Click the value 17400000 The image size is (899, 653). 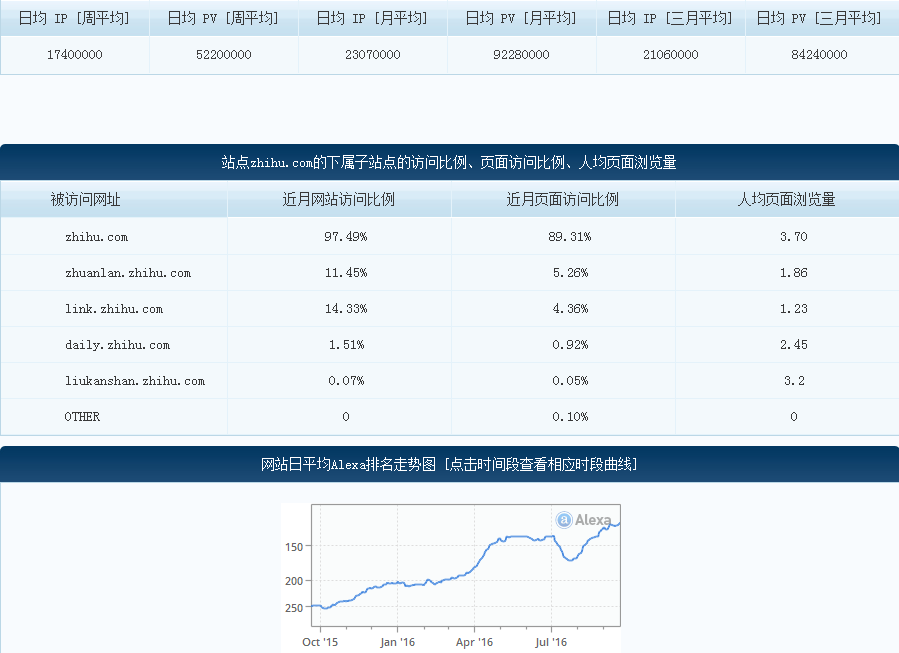75,54
